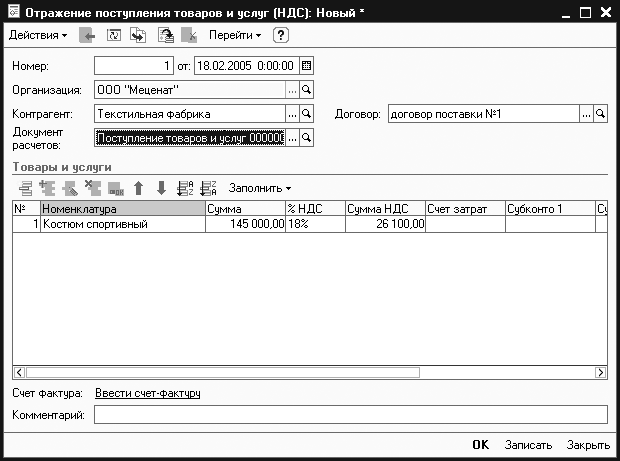This screenshot has width=620, height=461.
Task: Click the % НДС column header
Action: [316, 209]
